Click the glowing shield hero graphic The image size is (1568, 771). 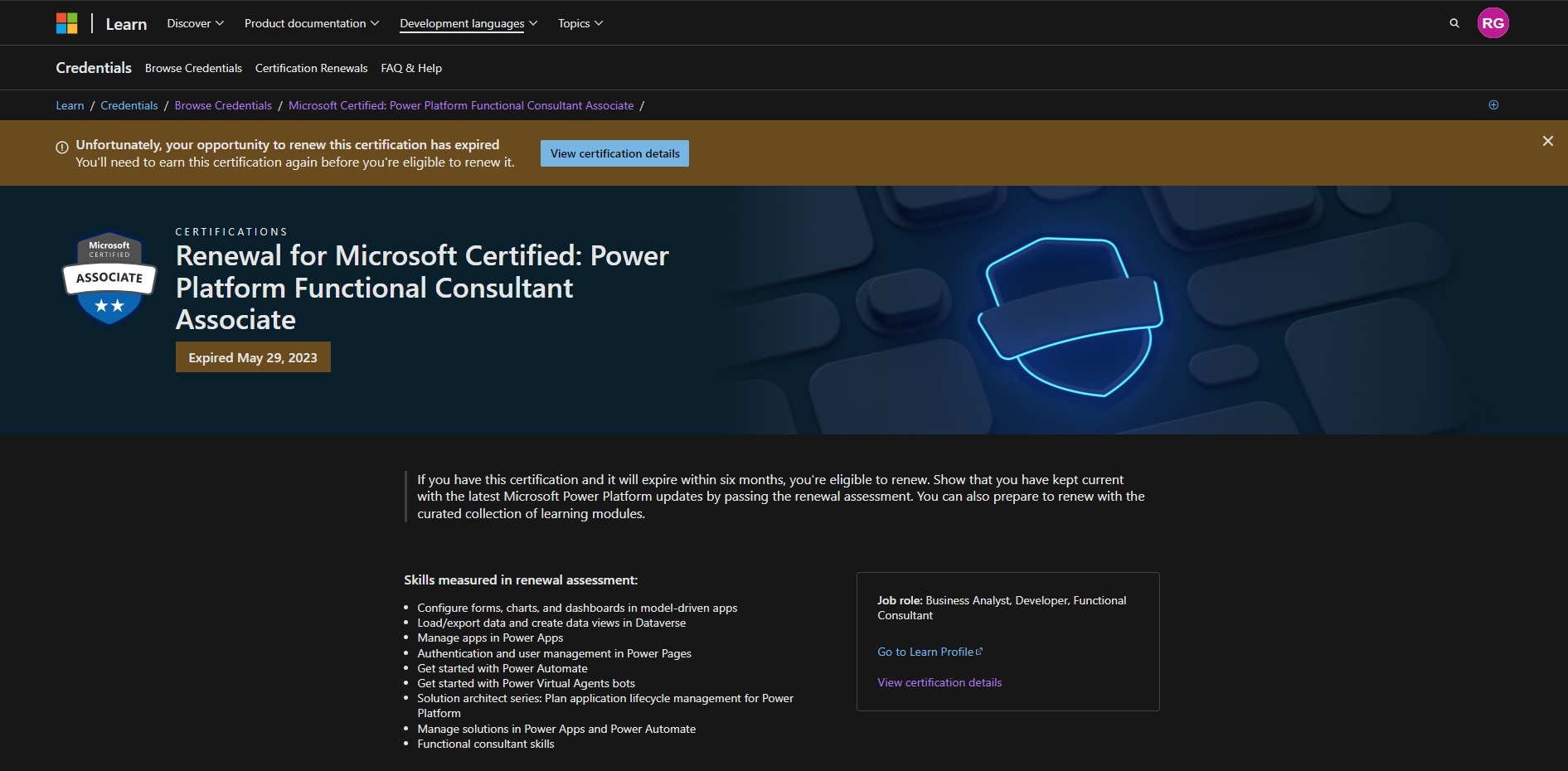[x=1070, y=317]
